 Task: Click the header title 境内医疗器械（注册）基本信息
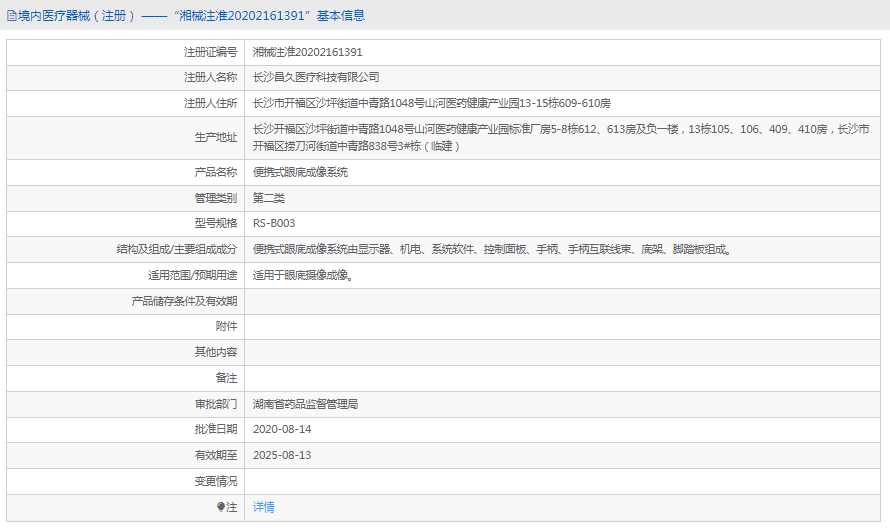[x=191, y=16]
